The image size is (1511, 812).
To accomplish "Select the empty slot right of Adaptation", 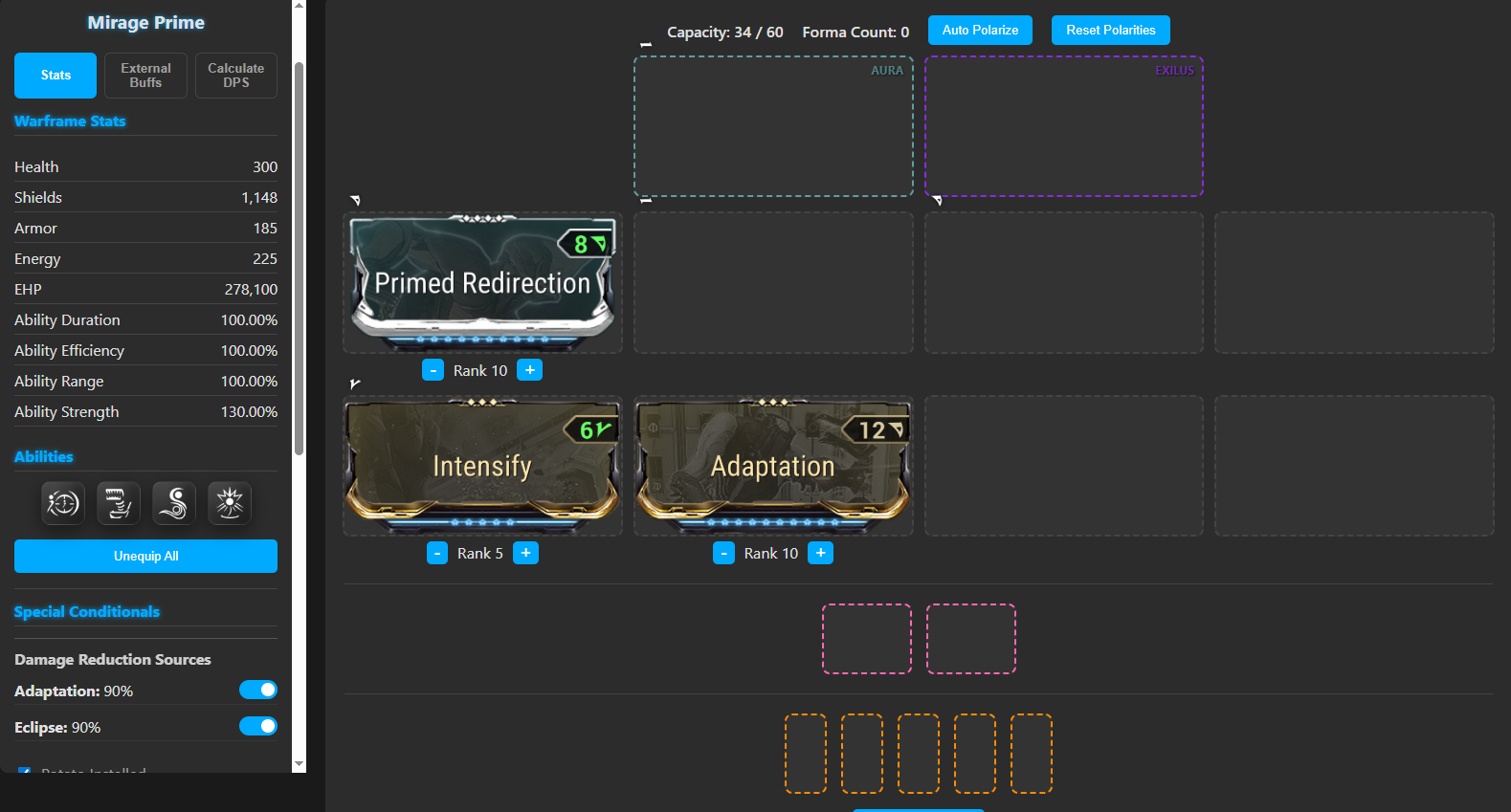I will (1064, 466).
